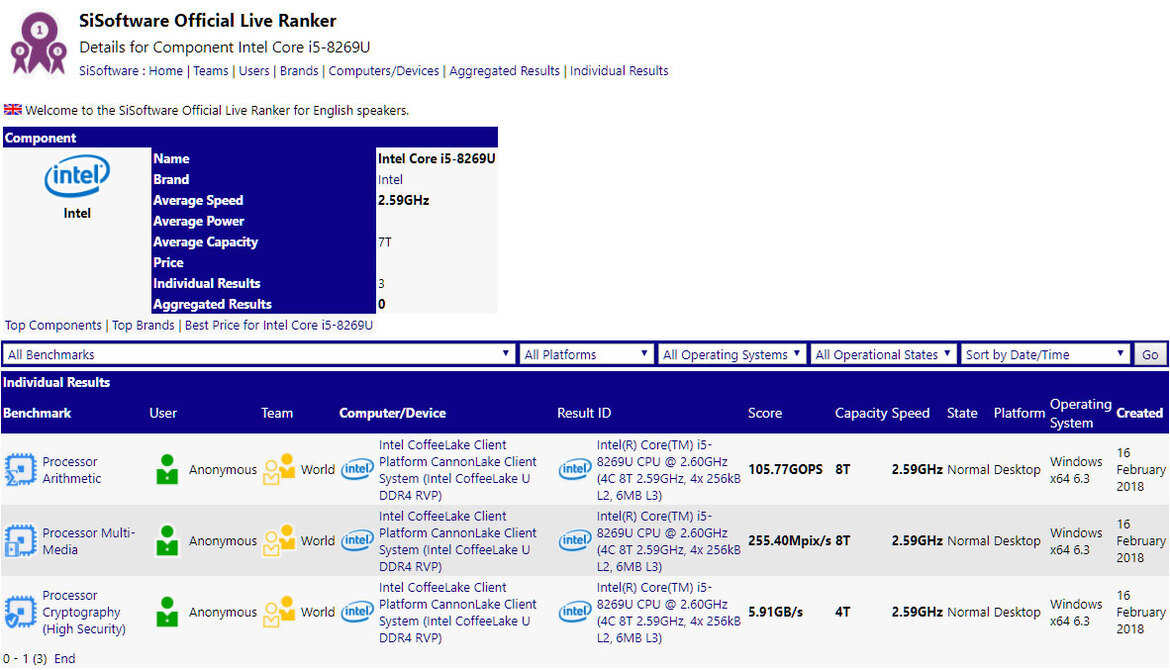Open the Processor Arithmetic benchmark link
1170x670 pixels.
click(x=72, y=470)
